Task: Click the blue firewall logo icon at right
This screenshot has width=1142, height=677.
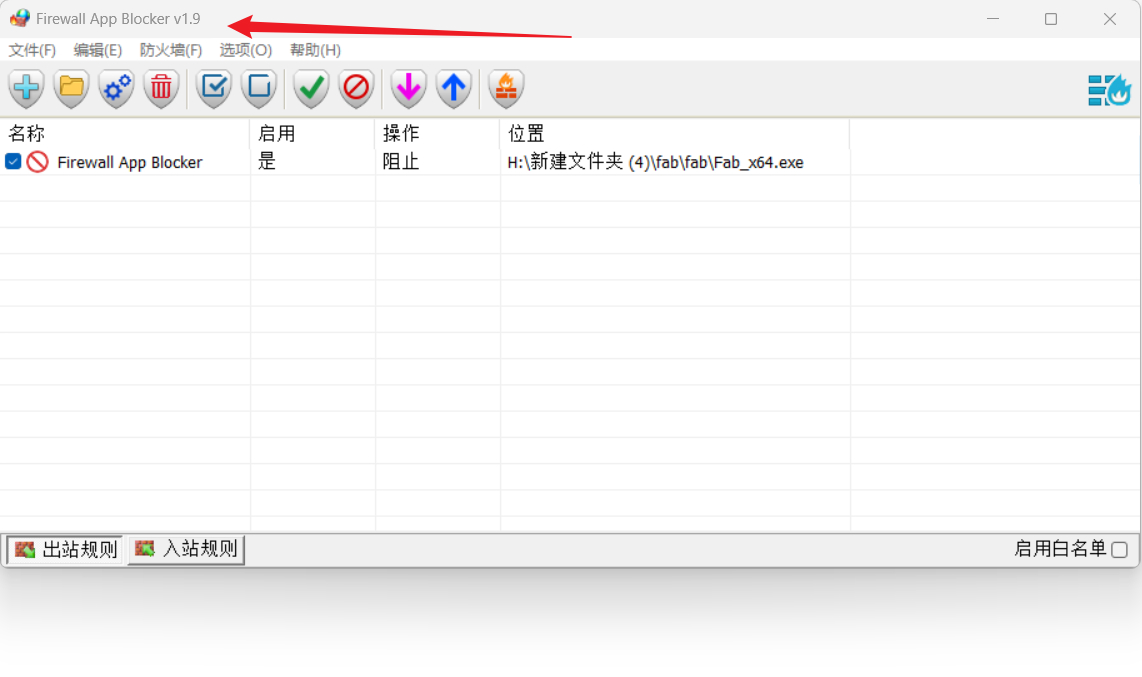Action: (x=1109, y=90)
